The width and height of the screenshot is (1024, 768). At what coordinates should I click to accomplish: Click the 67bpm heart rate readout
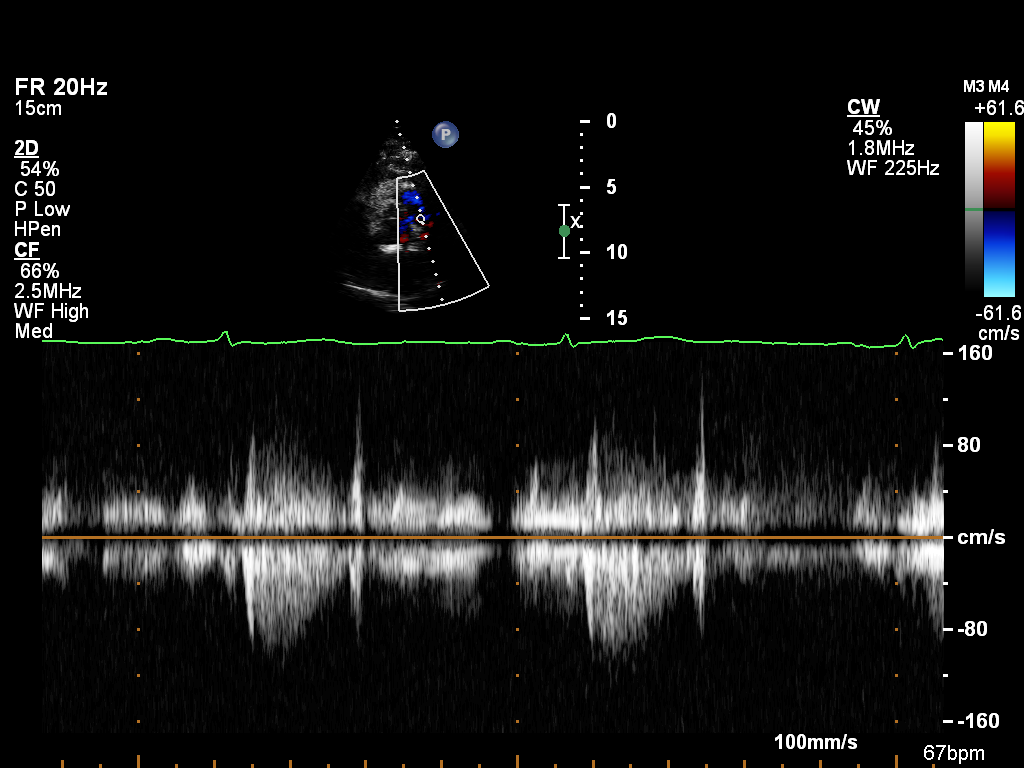coord(953,752)
